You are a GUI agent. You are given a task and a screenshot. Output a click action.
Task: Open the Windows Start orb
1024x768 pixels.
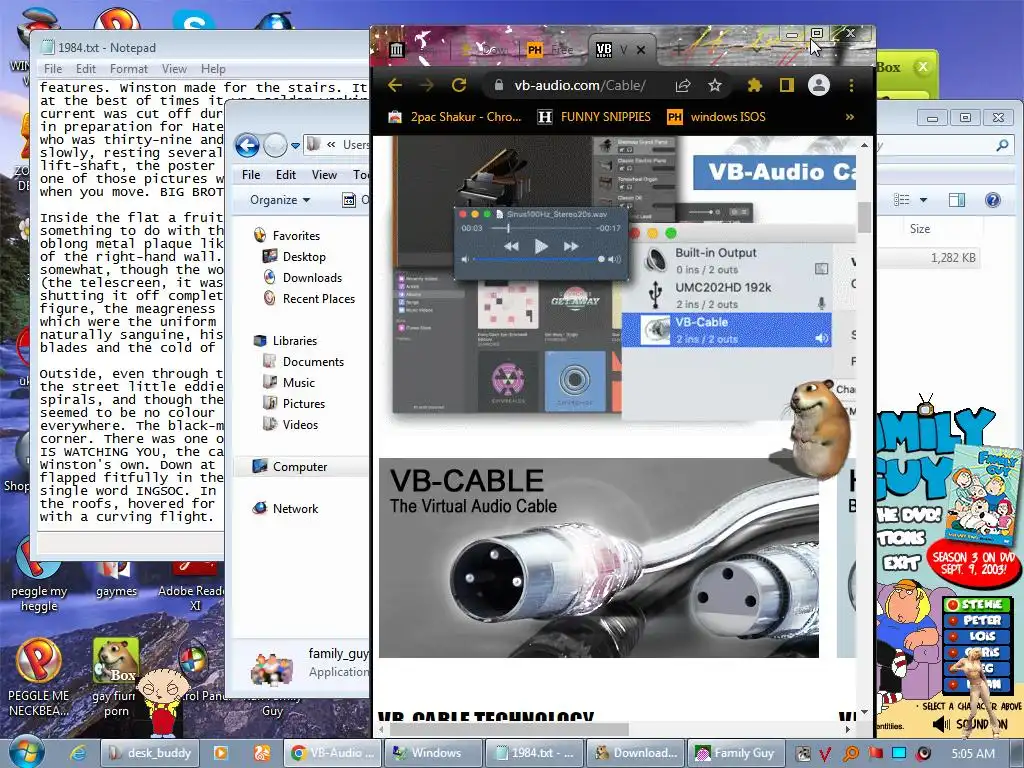27,752
